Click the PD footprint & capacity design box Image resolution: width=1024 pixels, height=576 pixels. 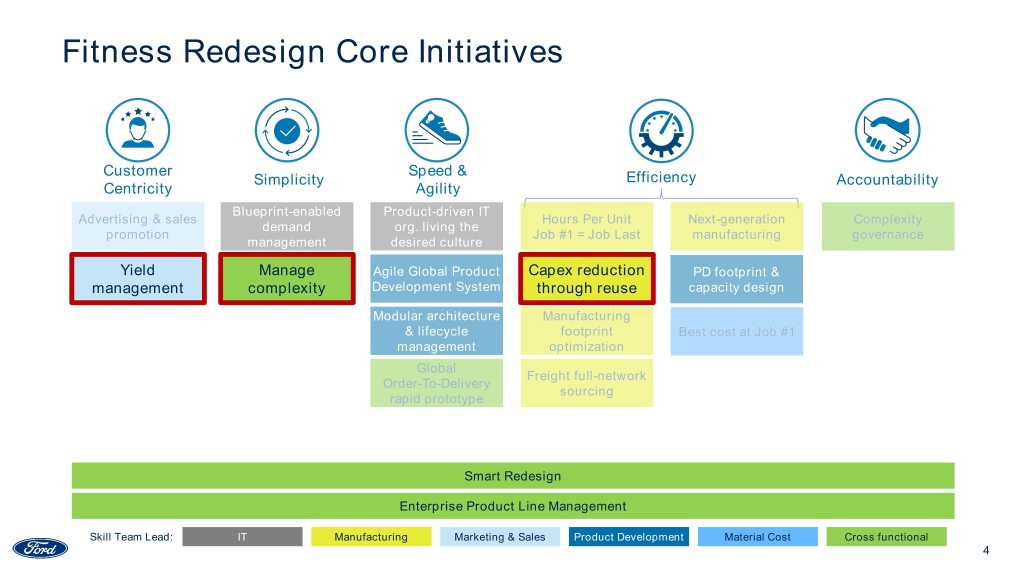[736, 279]
